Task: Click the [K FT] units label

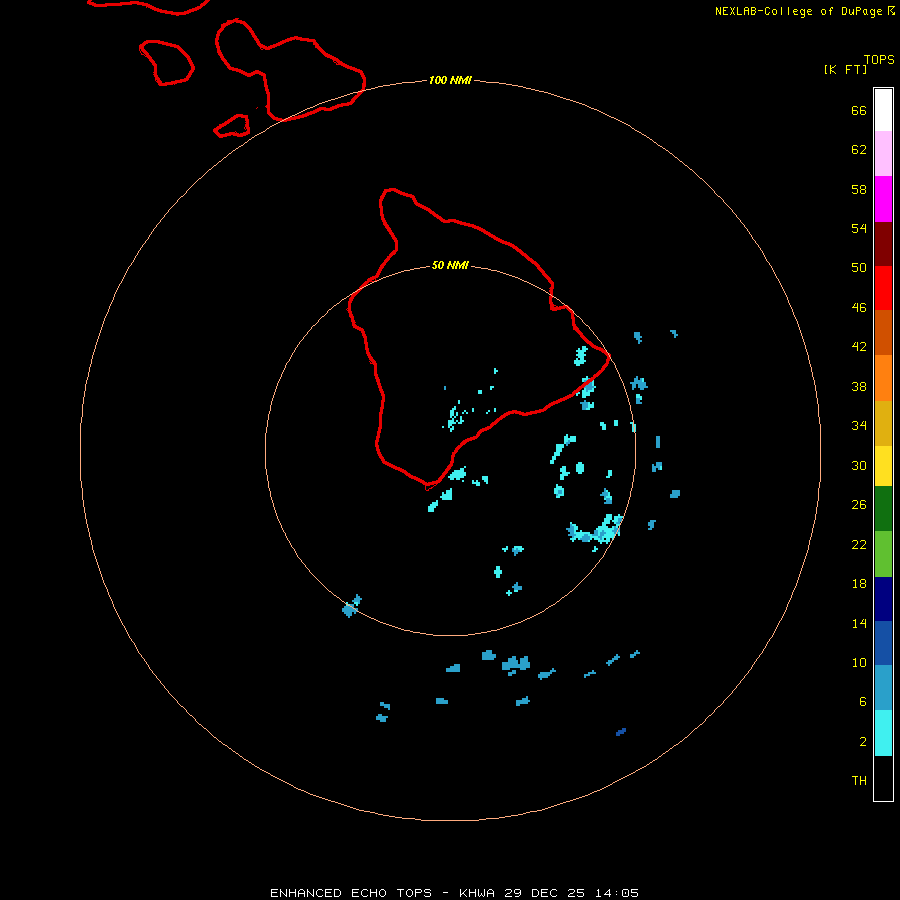Action: 845,69
